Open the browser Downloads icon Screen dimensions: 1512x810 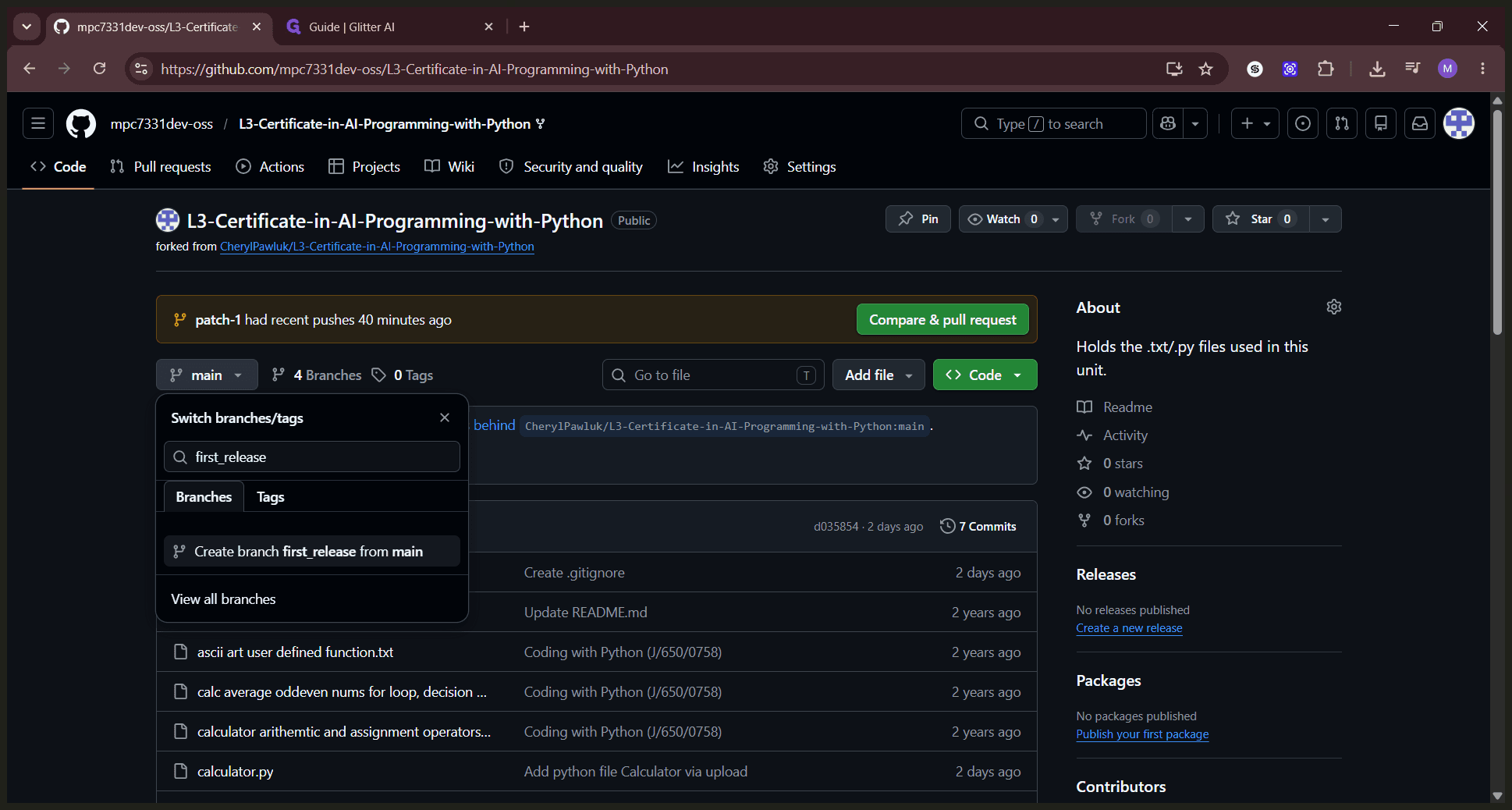point(1377,69)
